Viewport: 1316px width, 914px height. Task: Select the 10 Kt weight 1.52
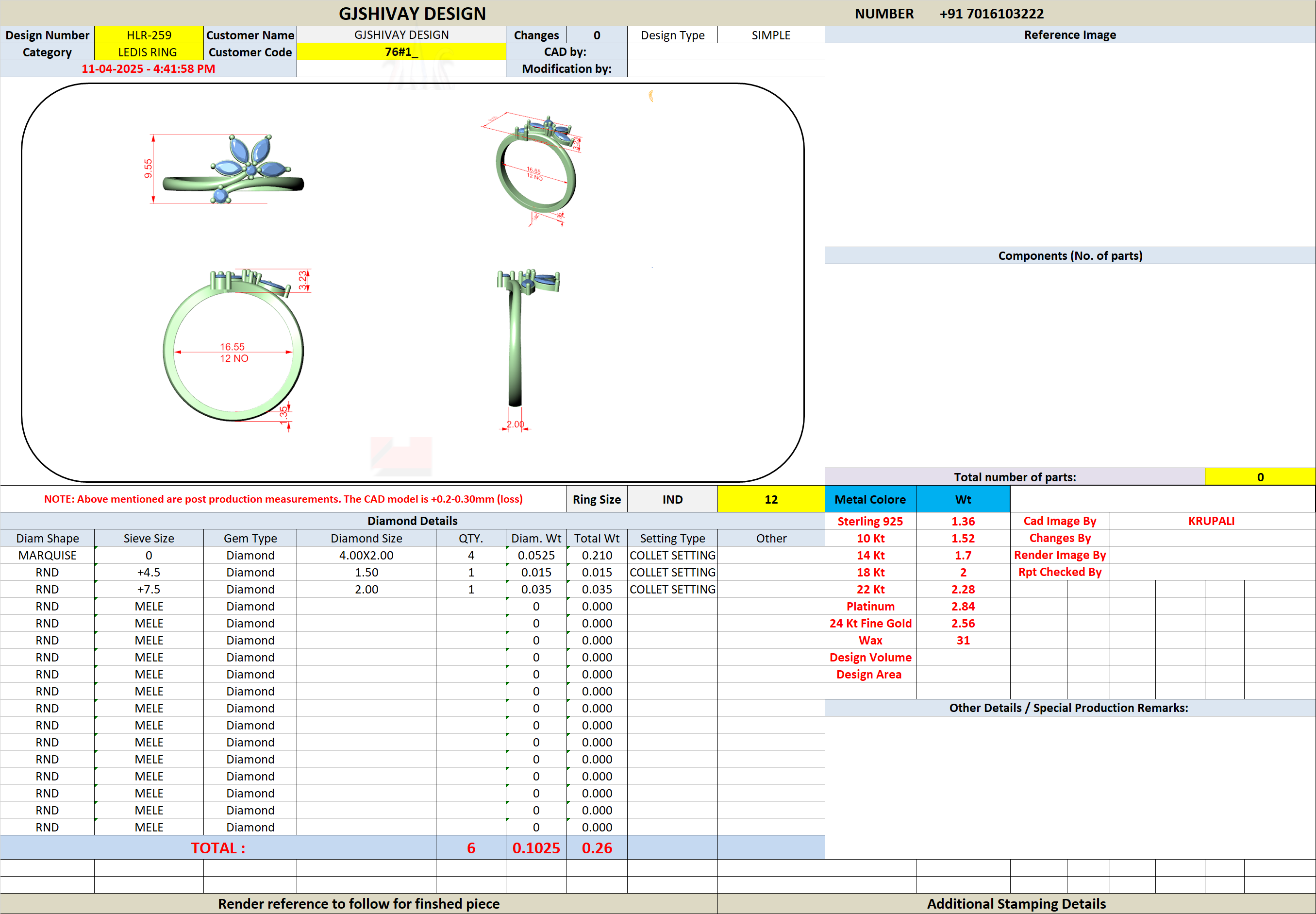coord(963,538)
